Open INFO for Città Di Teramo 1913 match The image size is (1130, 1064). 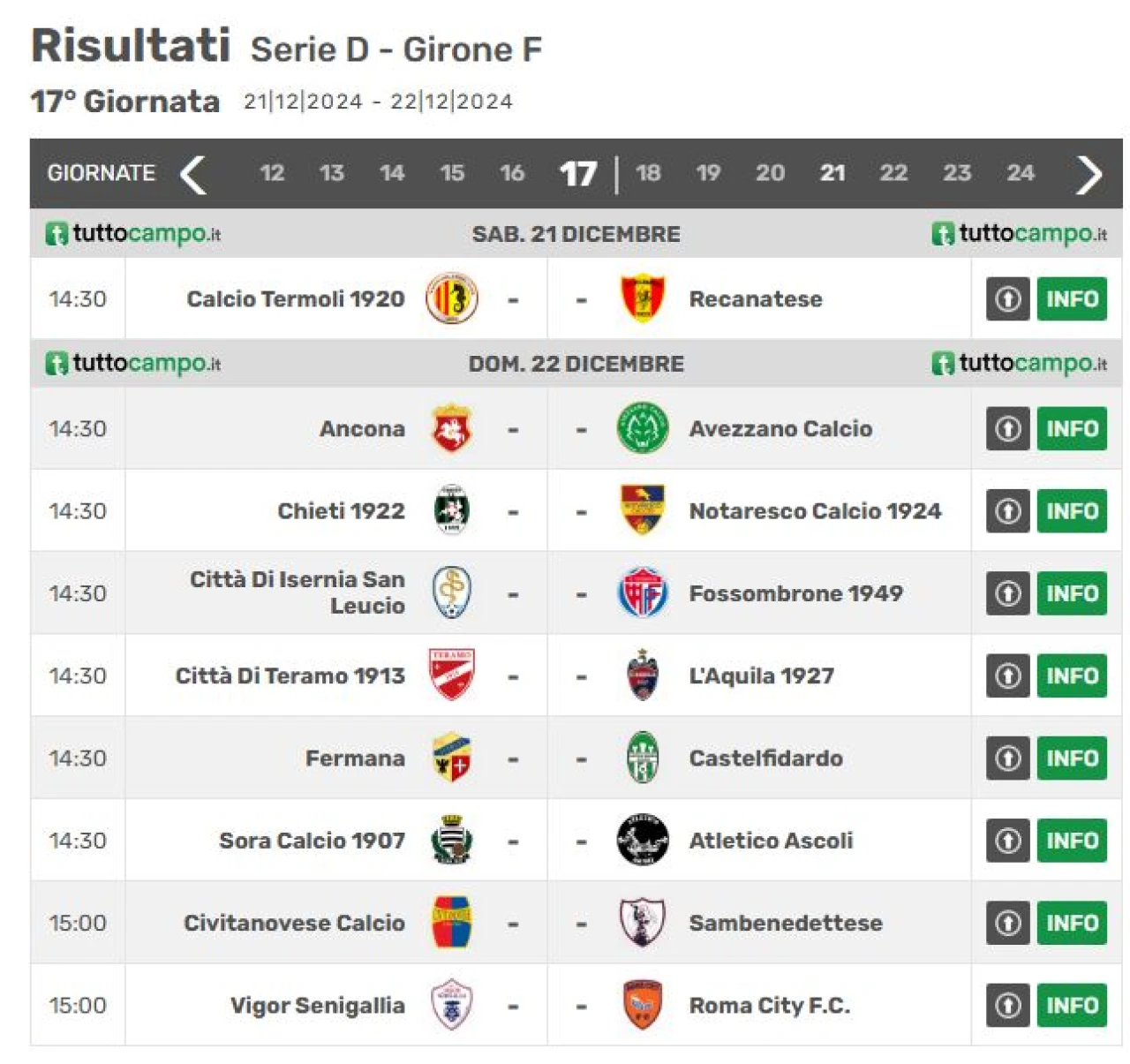click(x=1072, y=675)
